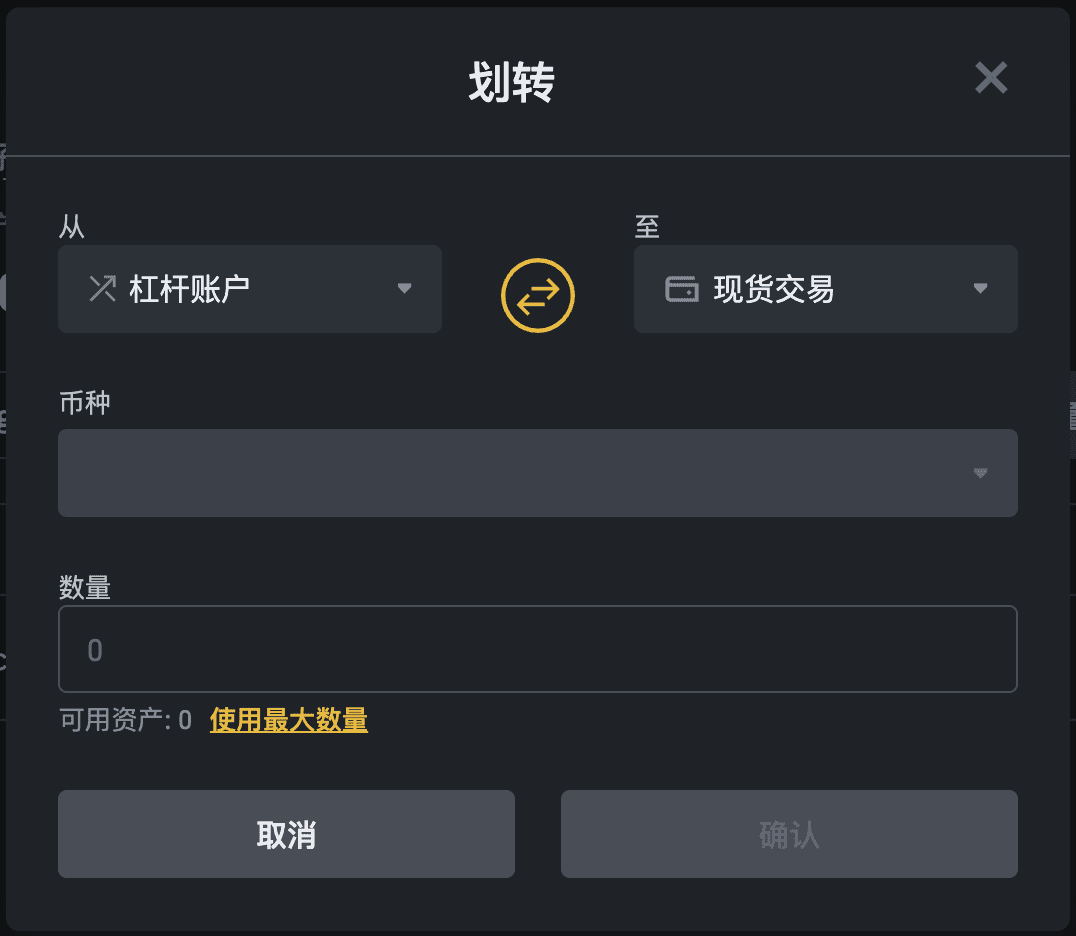Click the 划转 dialog title
The height and width of the screenshot is (936, 1076).
[x=513, y=82]
